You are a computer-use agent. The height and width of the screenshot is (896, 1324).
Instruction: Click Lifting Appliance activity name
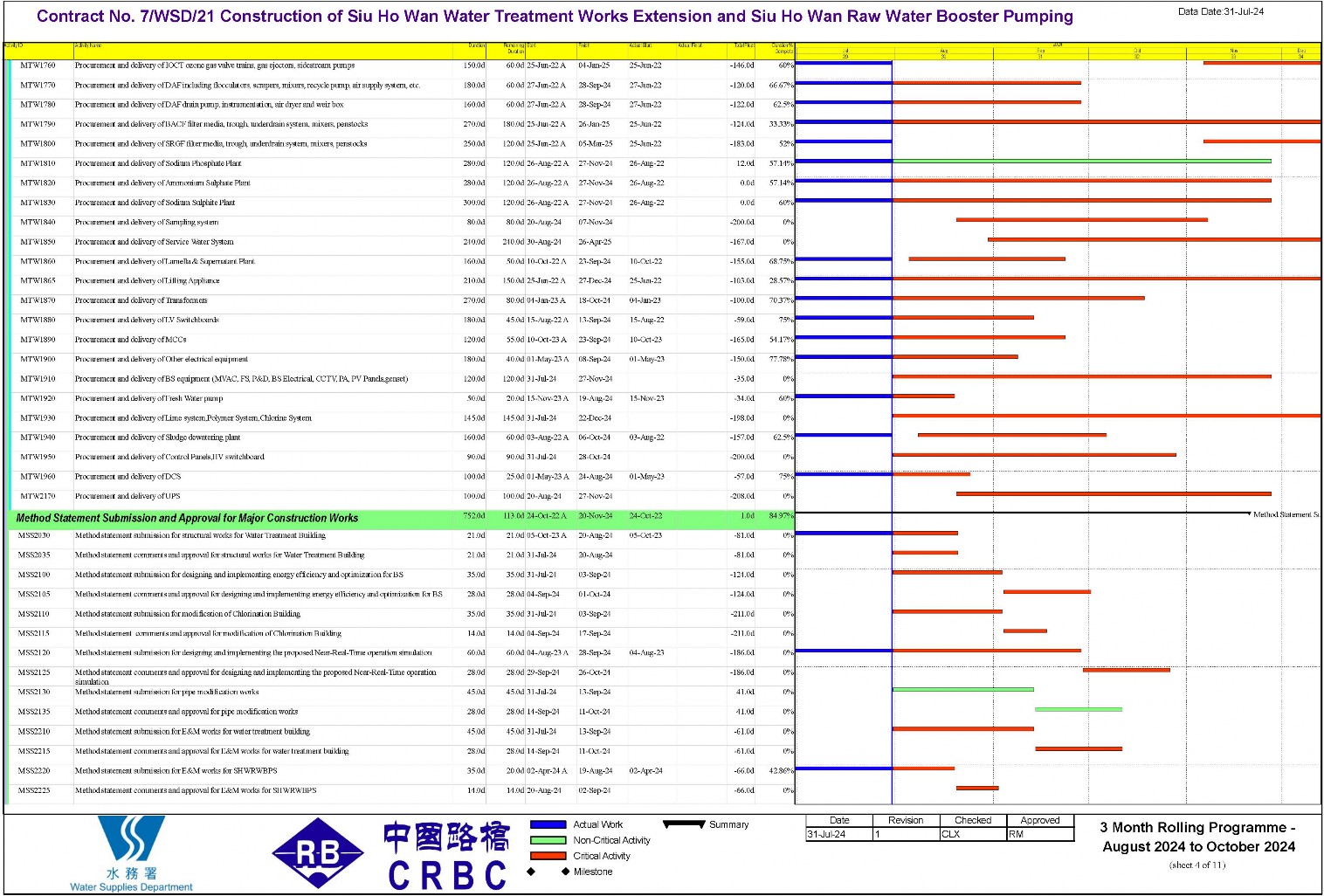point(147,281)
